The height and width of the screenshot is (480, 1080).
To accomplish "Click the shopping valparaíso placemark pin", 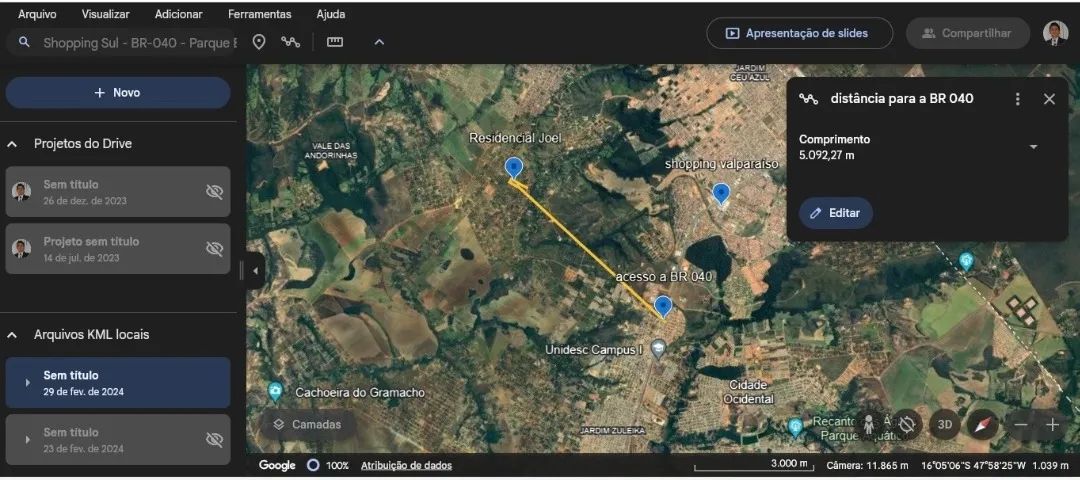I will (721, 194).
